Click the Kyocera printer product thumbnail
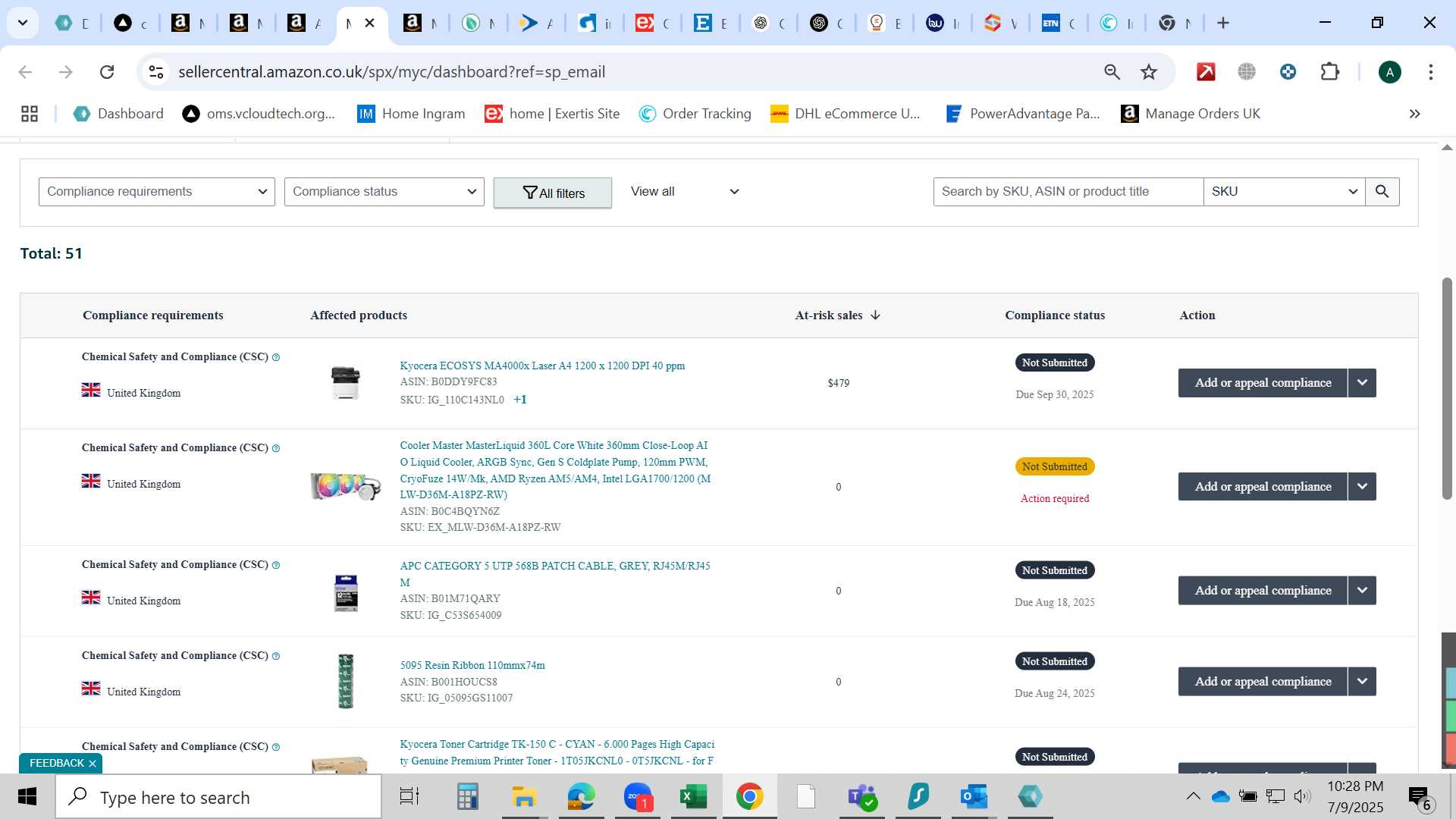The width and height of the screenshot is (1456, 819). point(346,382)
